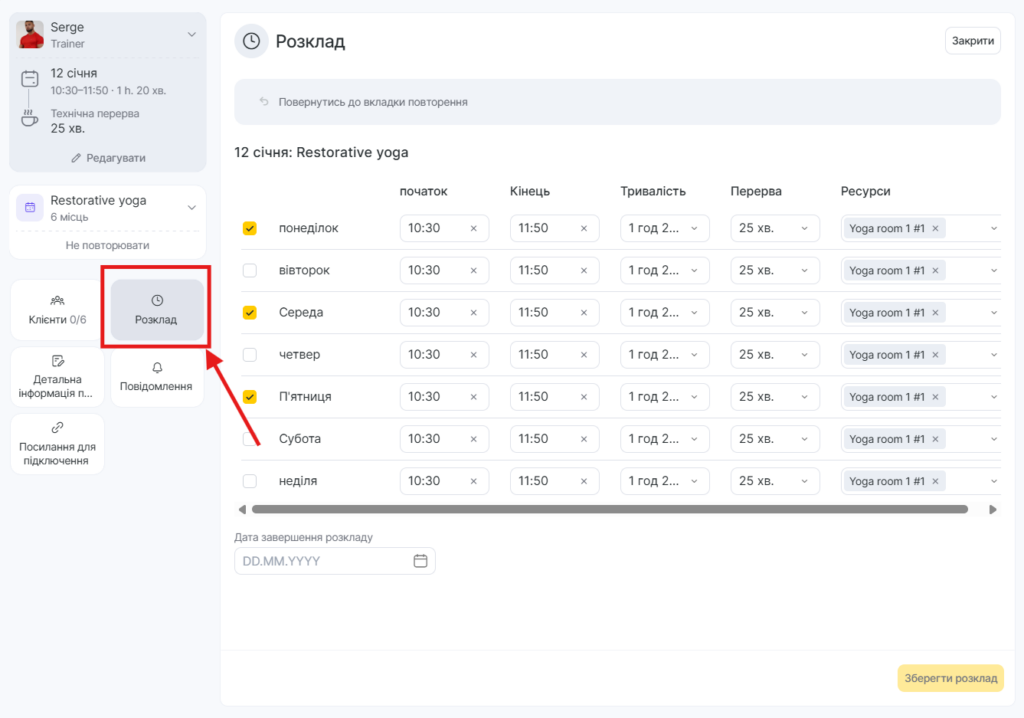This screenshot has height=718, width=1024.
Task: Open Перерва dropdown for четвер
Action: (774, 355)
